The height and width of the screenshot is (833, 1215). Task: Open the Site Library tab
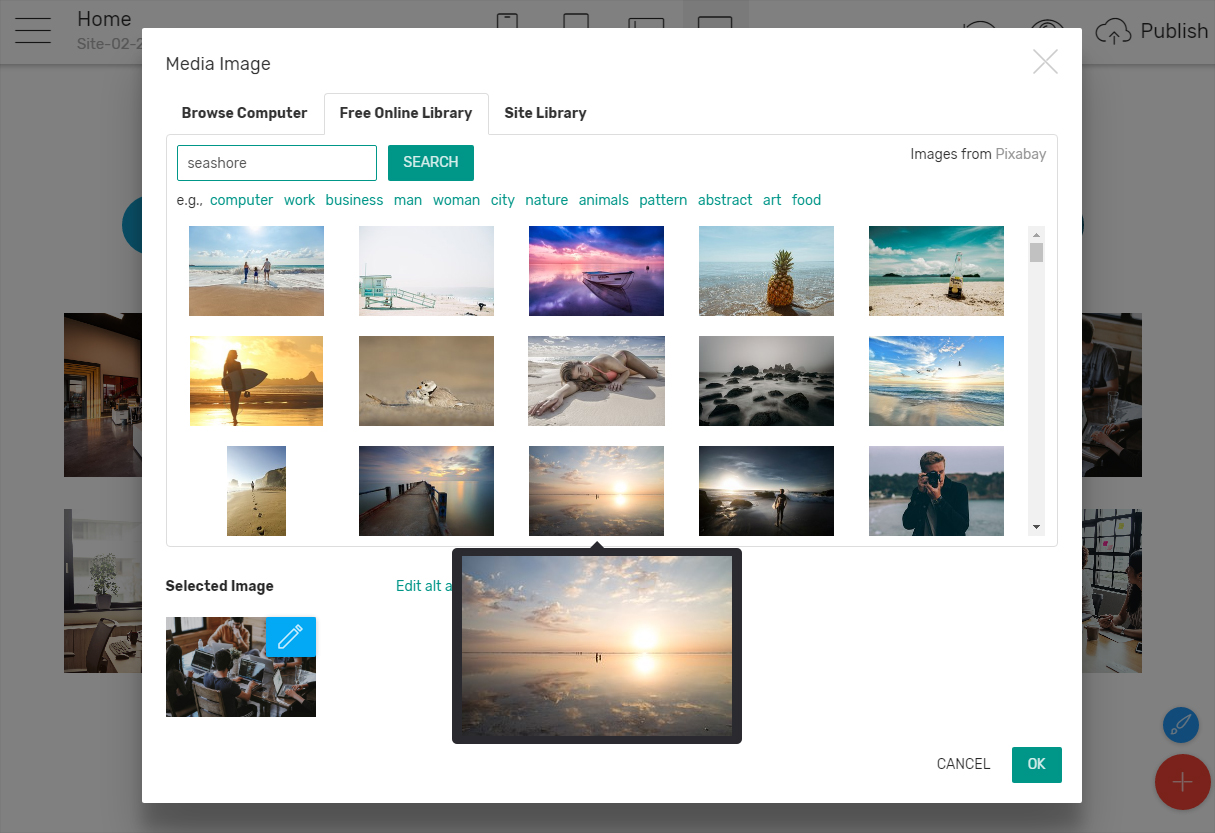(x=545, y=113)
